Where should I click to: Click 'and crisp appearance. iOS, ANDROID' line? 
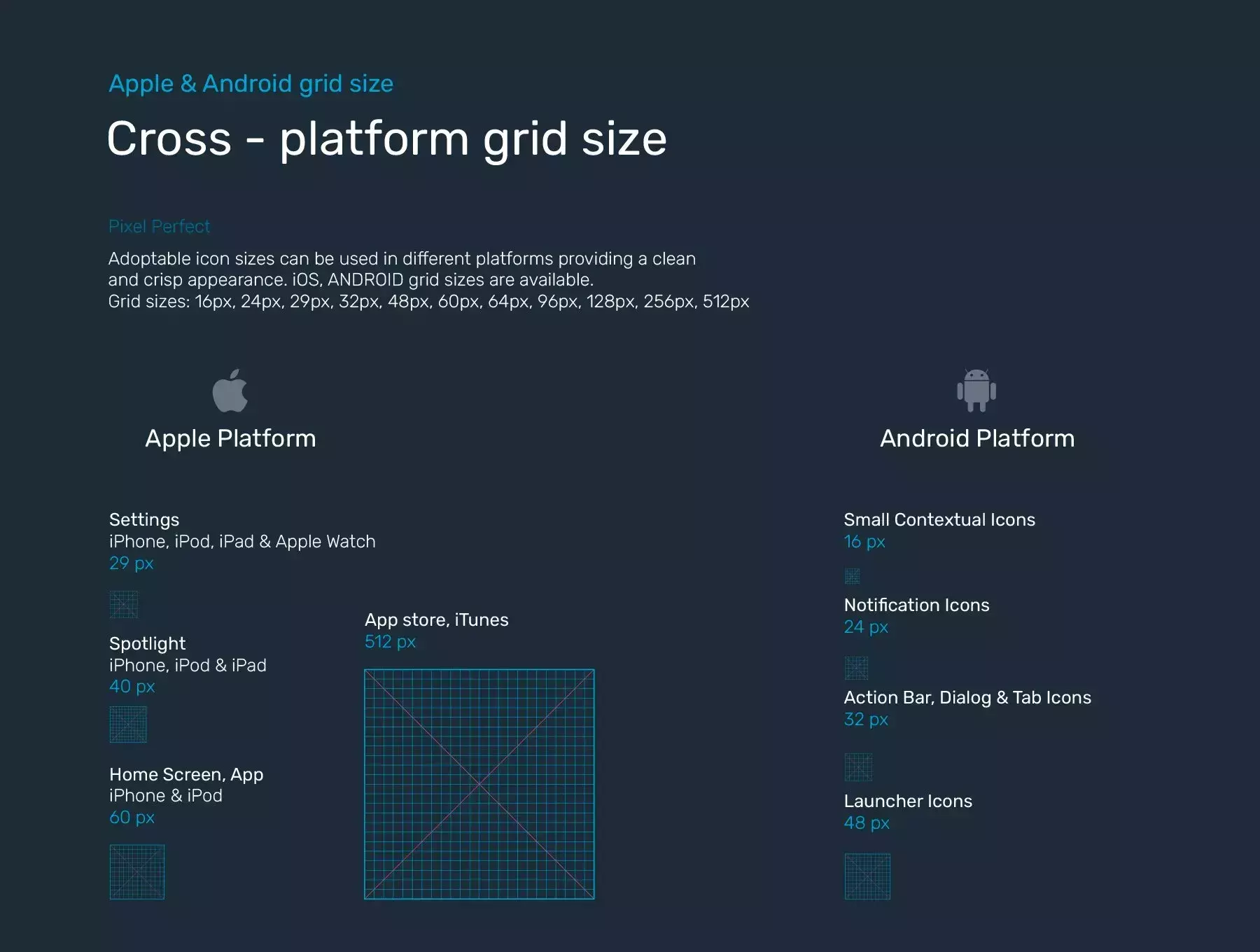coord(351,279)
